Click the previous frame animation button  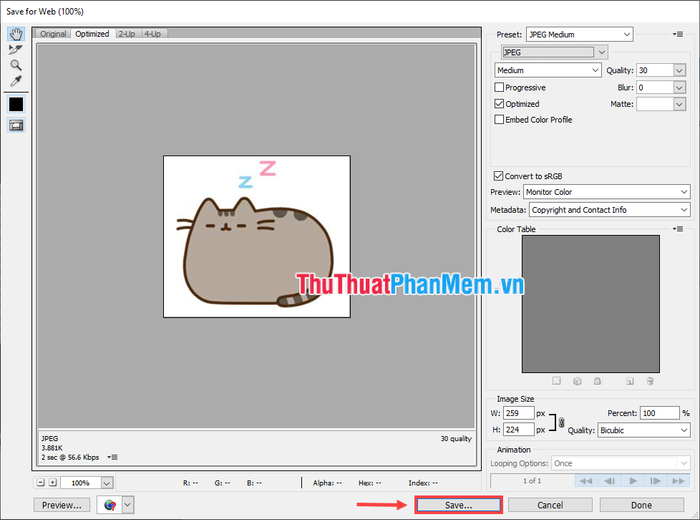tap(609, 481)
